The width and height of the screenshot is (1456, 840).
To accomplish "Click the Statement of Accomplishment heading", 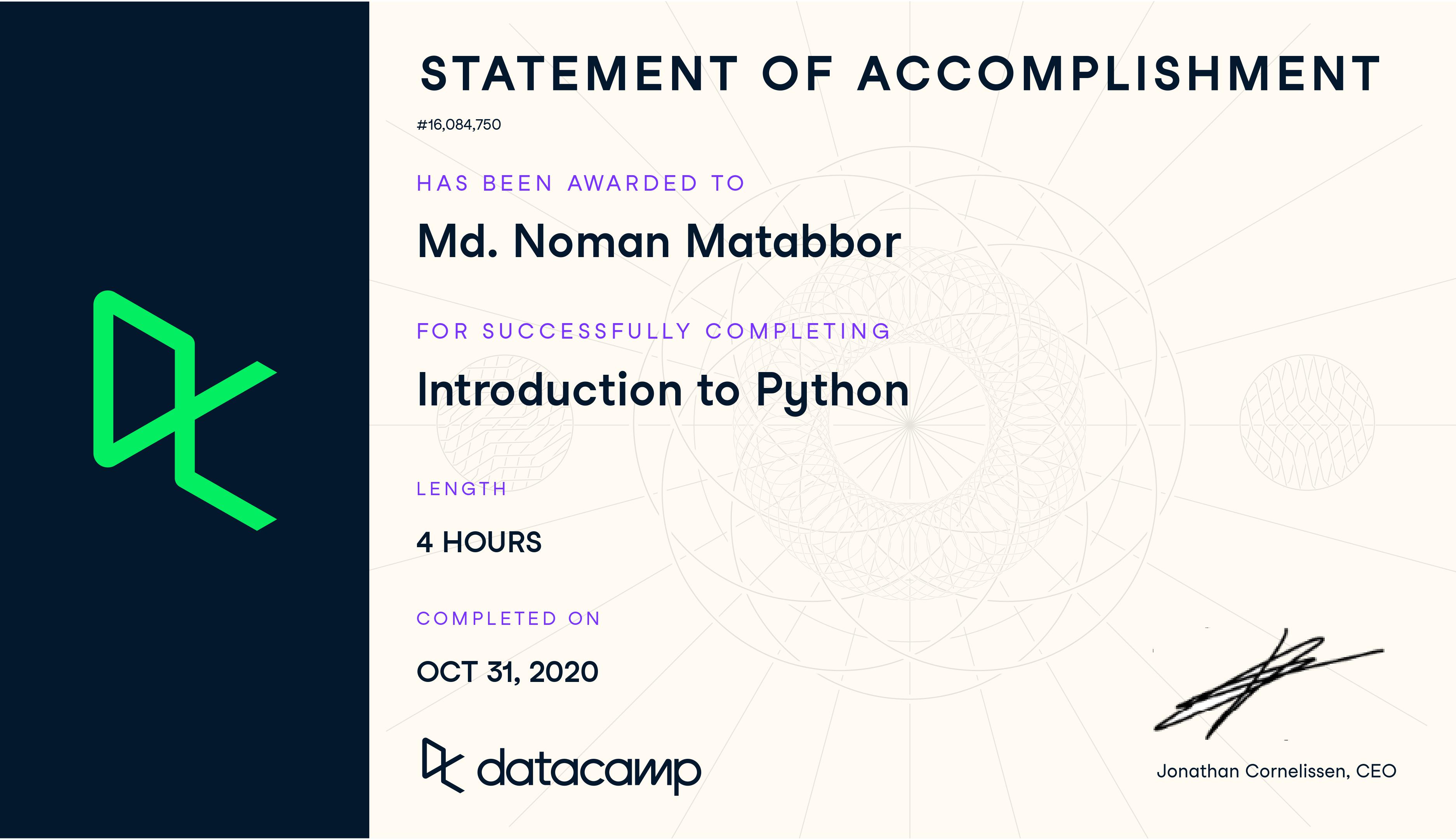I will click(900, 74).
